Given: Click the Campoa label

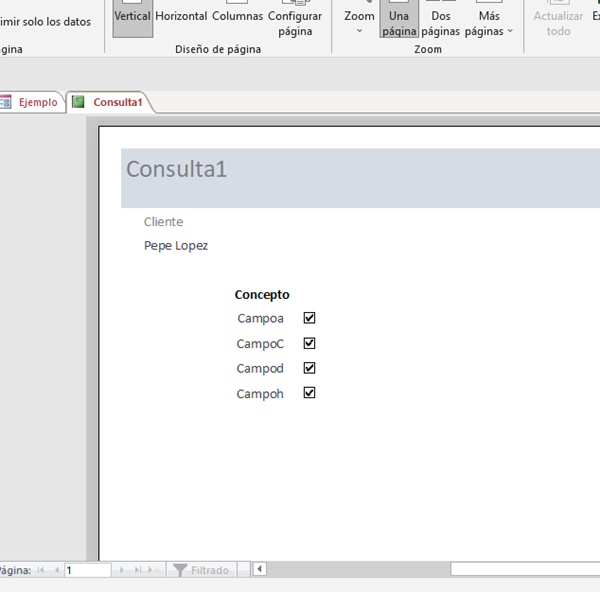Looking at the screenshot, I should point(260,318).
